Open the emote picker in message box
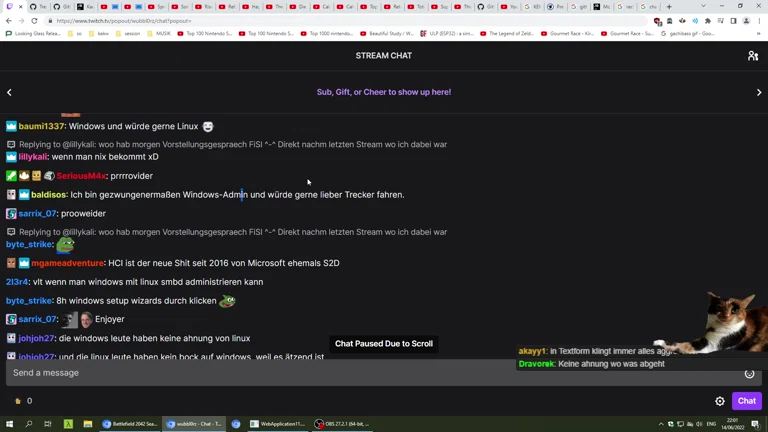The height and width of the screenshot is (432, 768). pos(749,373)
